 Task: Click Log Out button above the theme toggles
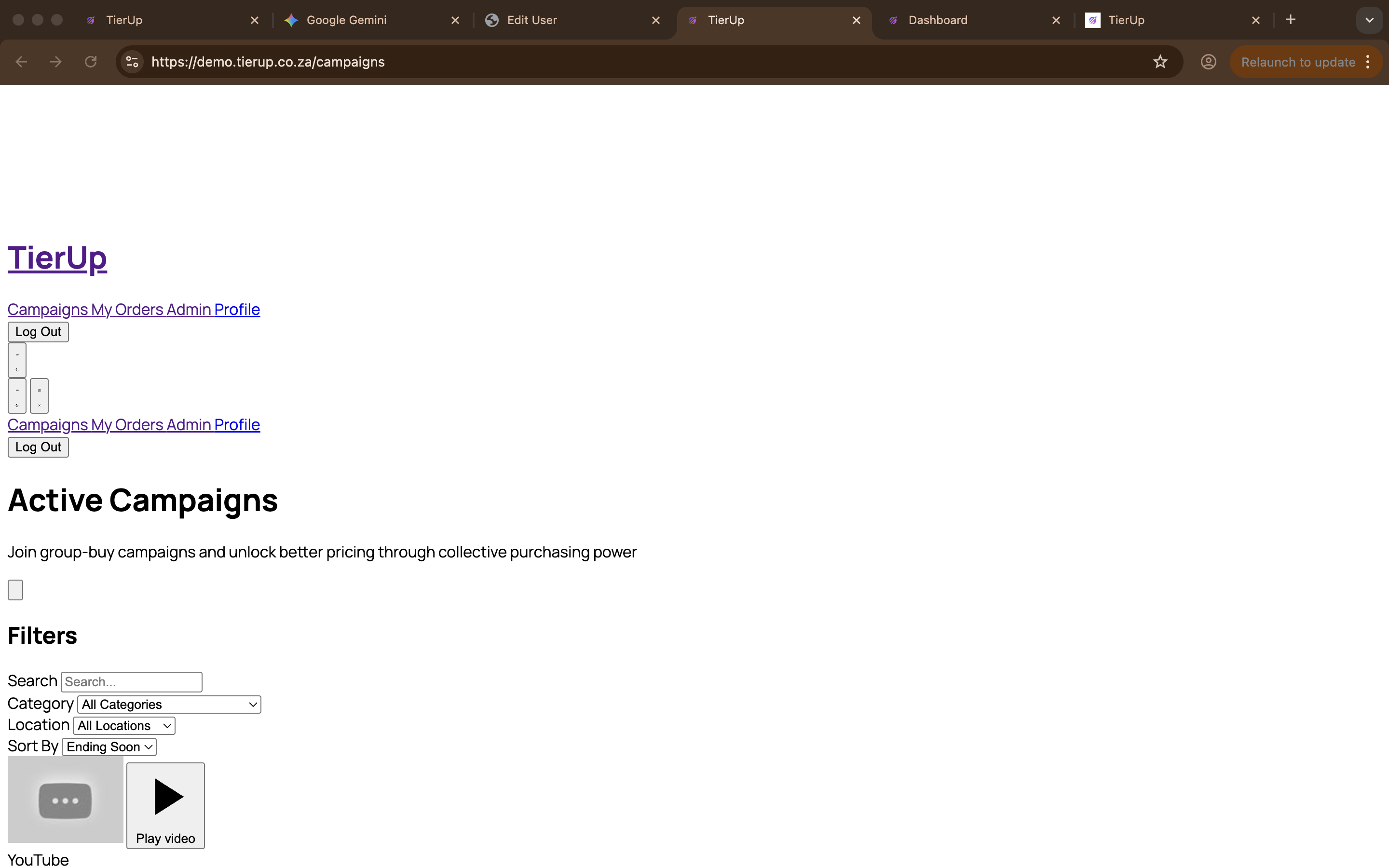(38, 332)
